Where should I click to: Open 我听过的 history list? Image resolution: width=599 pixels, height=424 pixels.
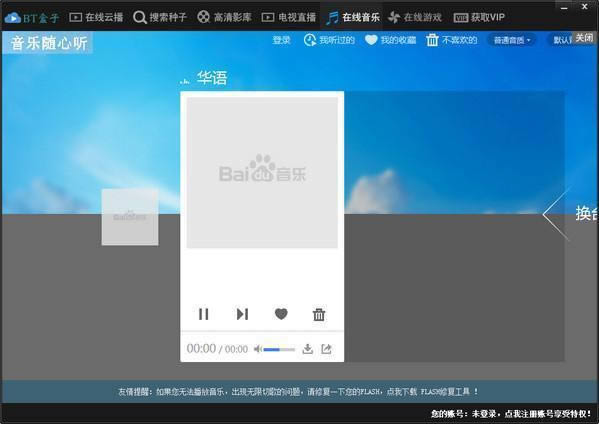tap(329, 40)
